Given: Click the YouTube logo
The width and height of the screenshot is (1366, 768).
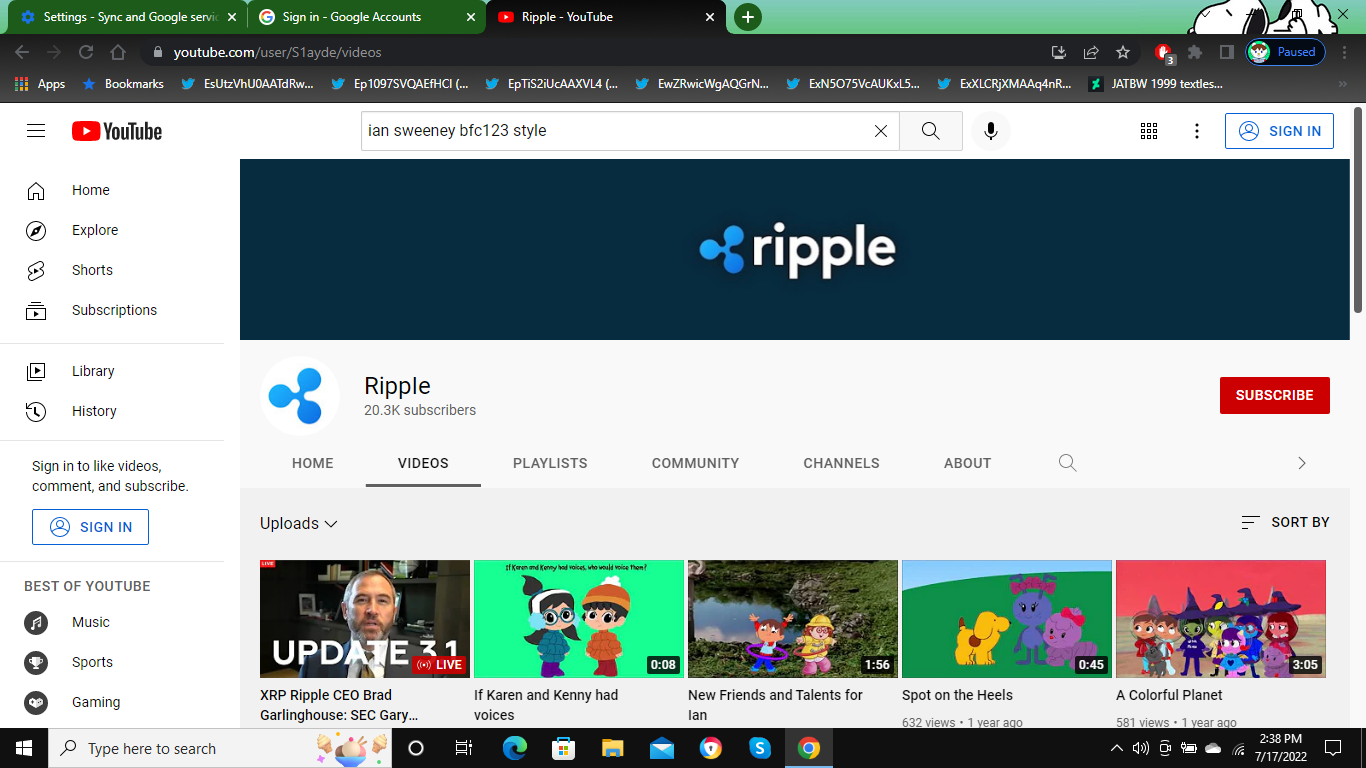Looking at the screenshot, I should (x=117, y=131).
